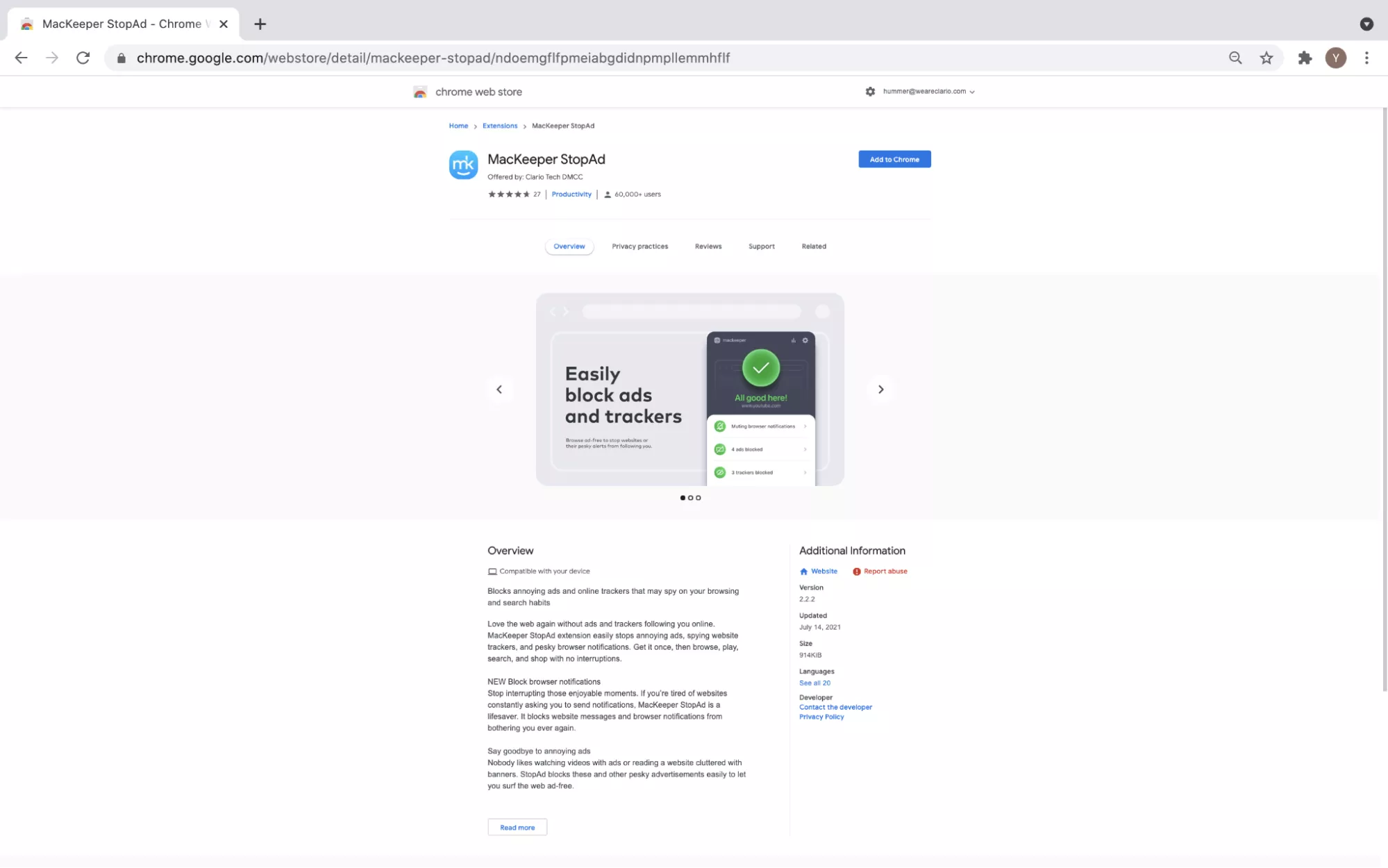Click the Read more button
This screenshot has width=1388, height=868.
click(x=517, y=828)
